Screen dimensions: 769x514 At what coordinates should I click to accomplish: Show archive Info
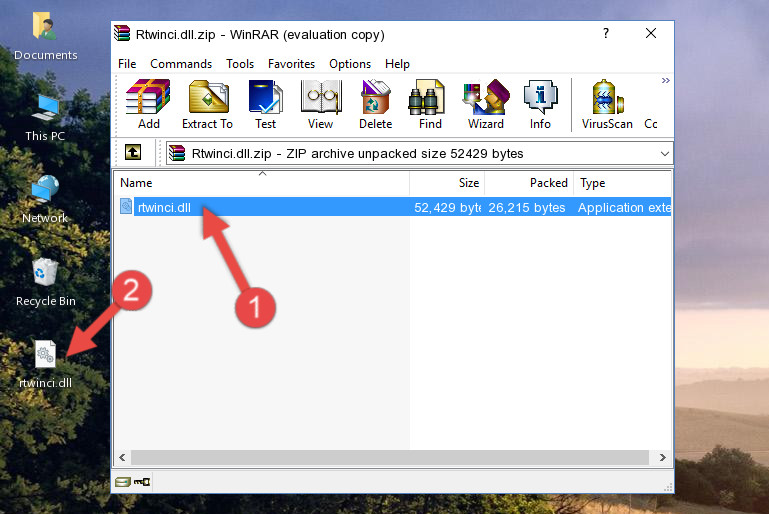click(x=540, y=104)
